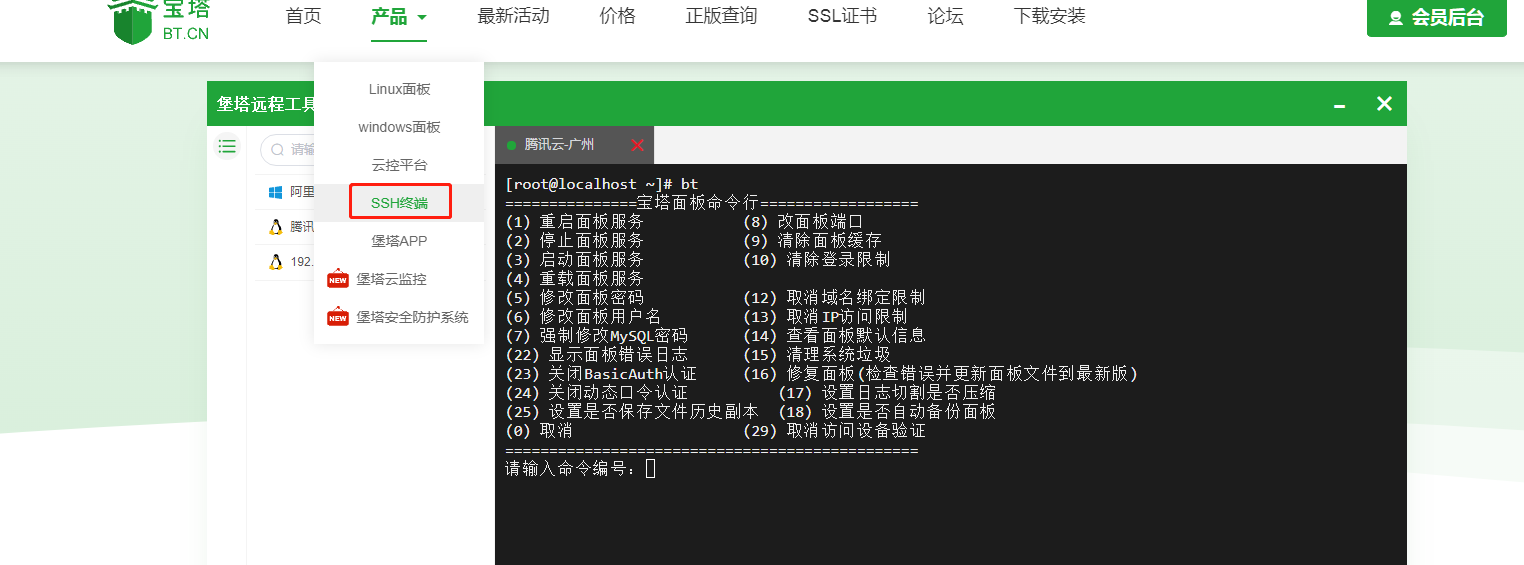Click terminal option (2) 停止面板服务
The height and width of the screenshot is (565, 1524).
coord(575,241)
